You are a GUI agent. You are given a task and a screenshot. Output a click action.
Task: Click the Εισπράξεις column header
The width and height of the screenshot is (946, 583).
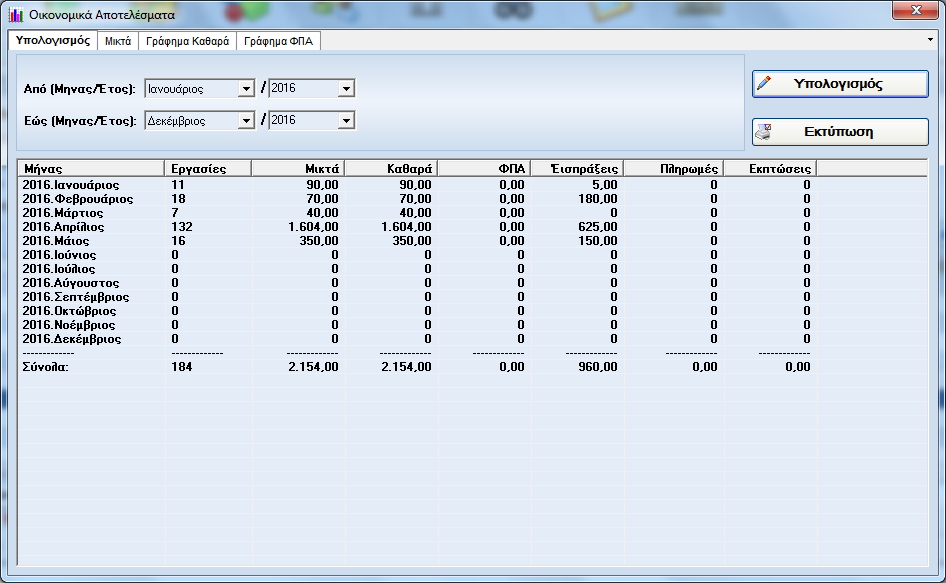[575, 168]
